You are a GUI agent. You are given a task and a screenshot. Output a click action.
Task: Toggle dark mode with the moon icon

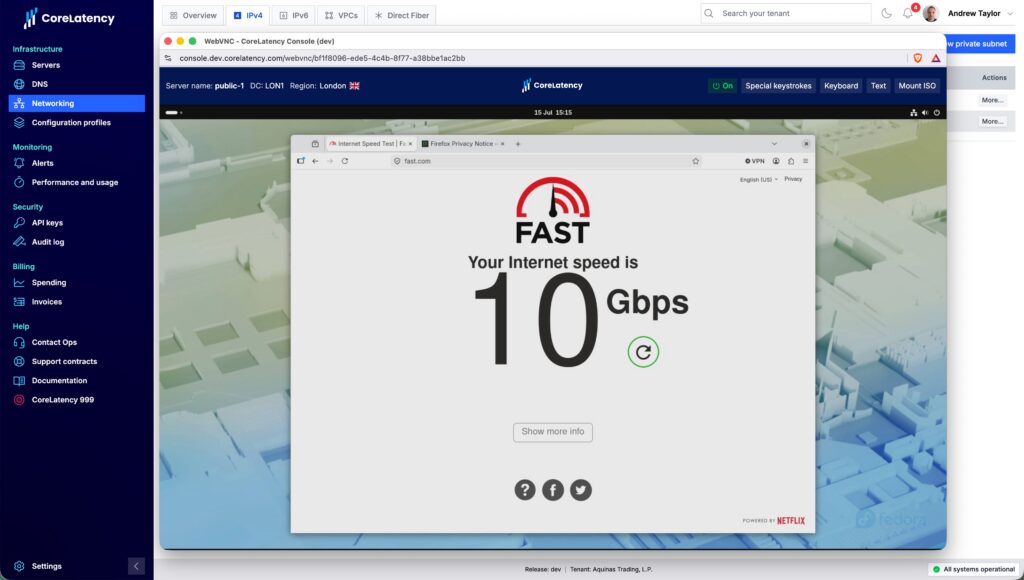(886, 13)
